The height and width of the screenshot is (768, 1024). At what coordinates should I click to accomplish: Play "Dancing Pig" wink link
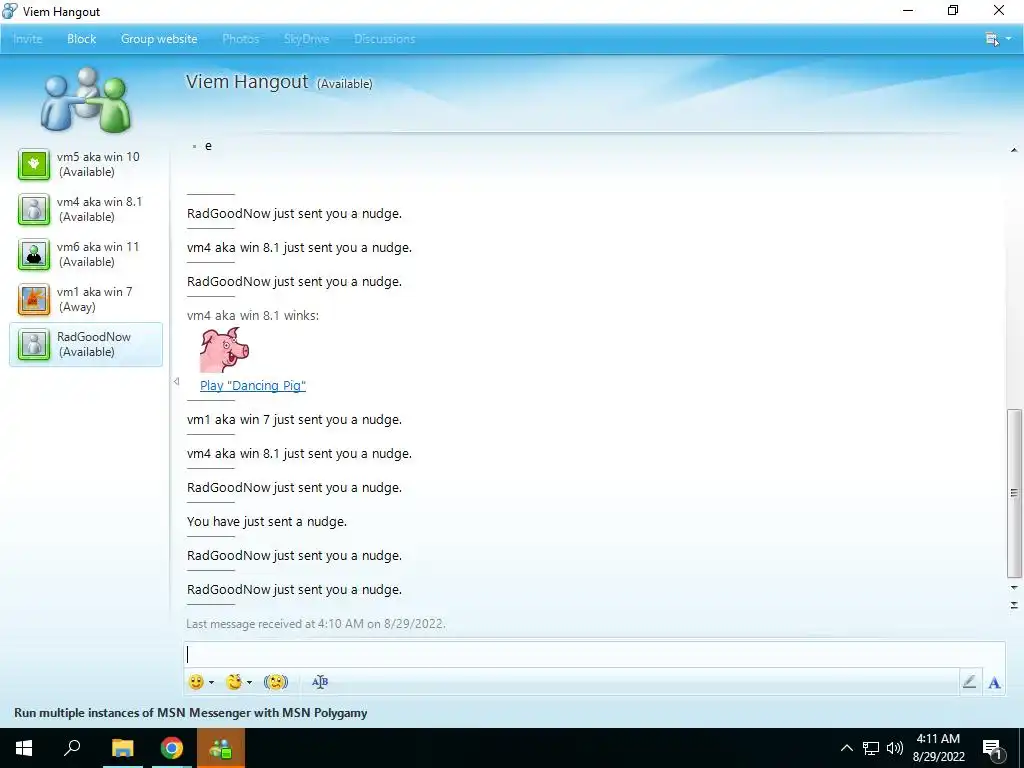point(253,385)
